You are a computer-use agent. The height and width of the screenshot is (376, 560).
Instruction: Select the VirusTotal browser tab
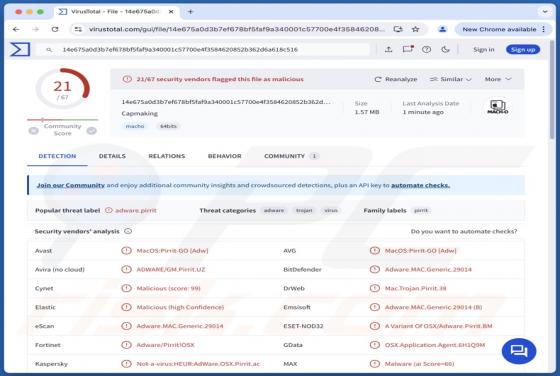pos(116,12)
